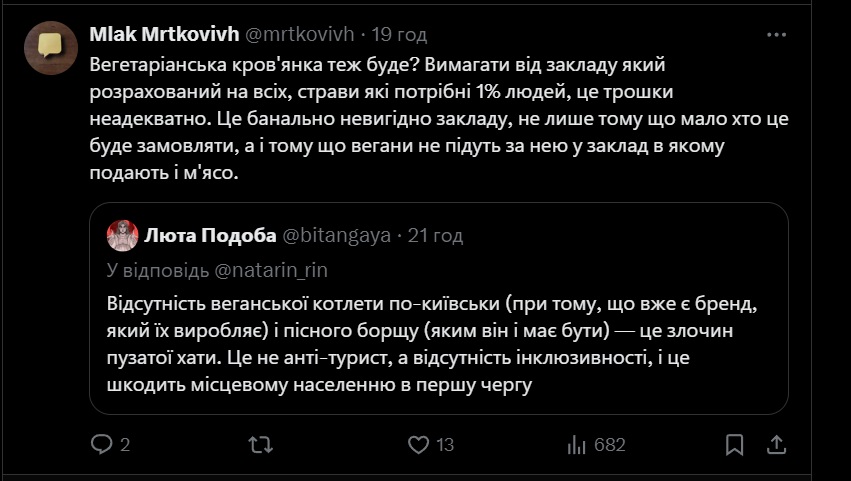Screen dimensions: 851x481
Task: Click the reply speech bubble icon
Action: (103, 444)
